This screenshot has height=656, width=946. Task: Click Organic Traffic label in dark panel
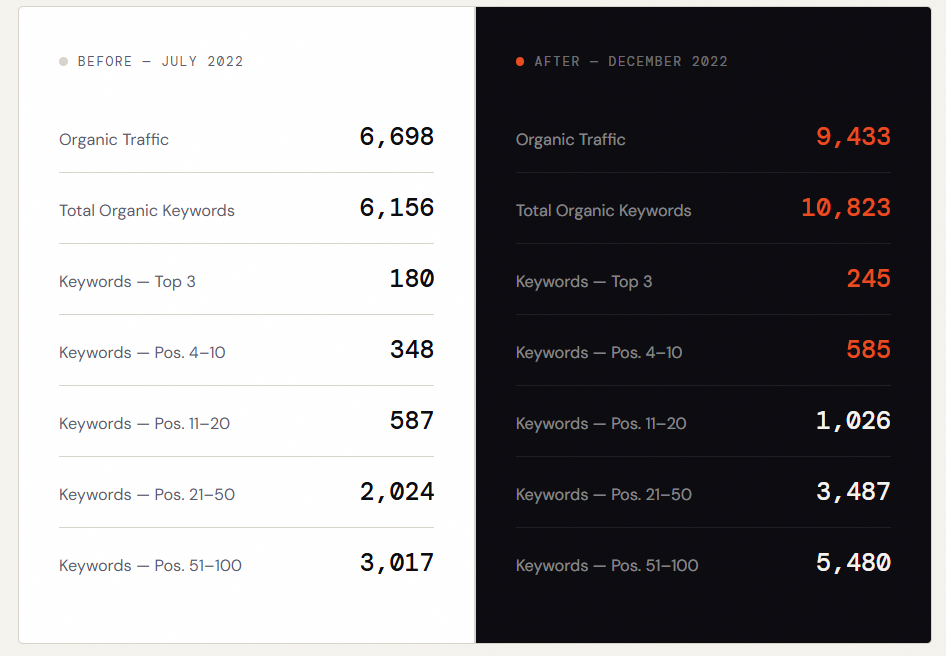pyautogui.click(x=571, y=140)
